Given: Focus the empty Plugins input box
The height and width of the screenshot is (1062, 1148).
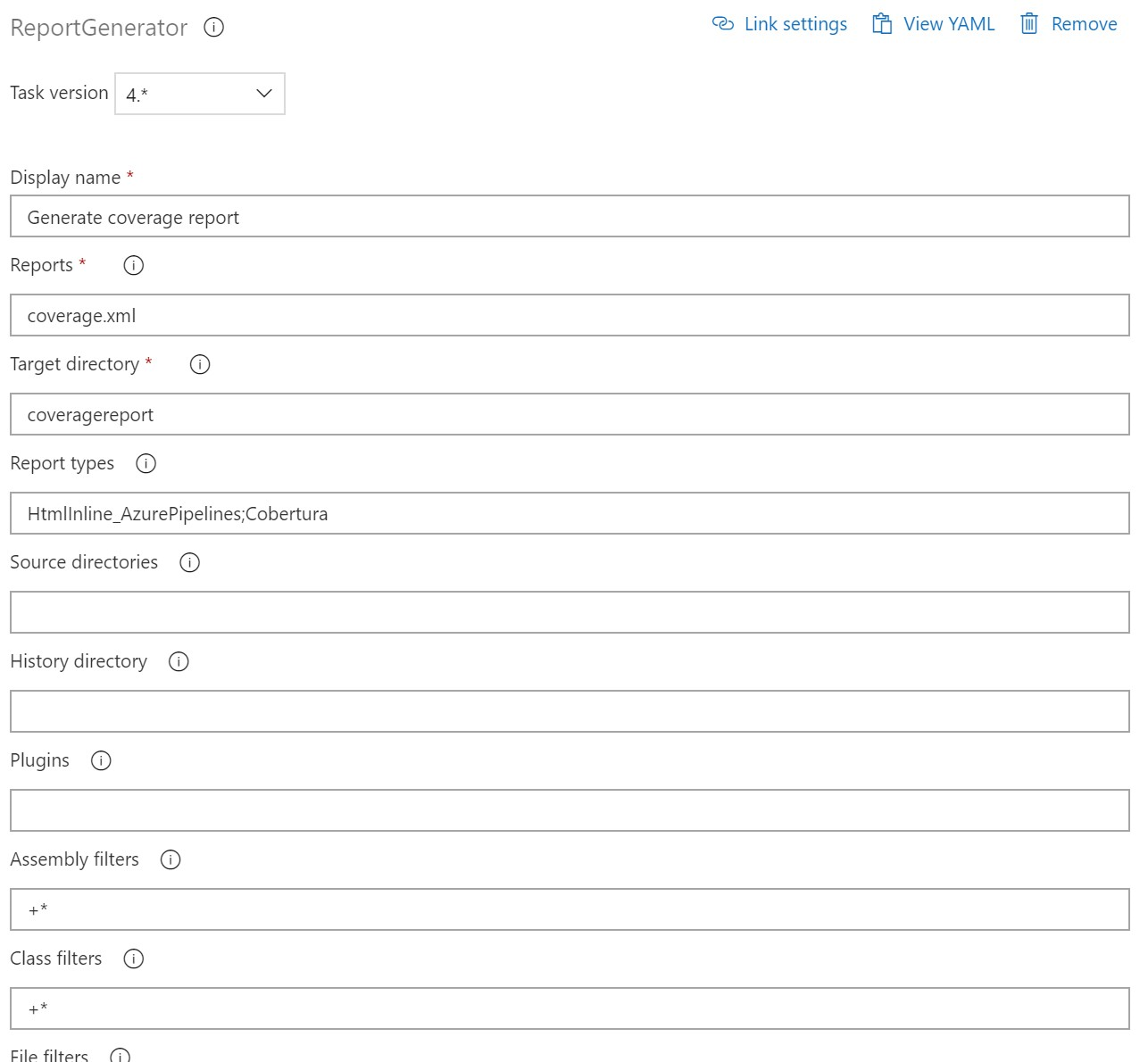Looking at the screenshot, I should [x=570, y=811].
